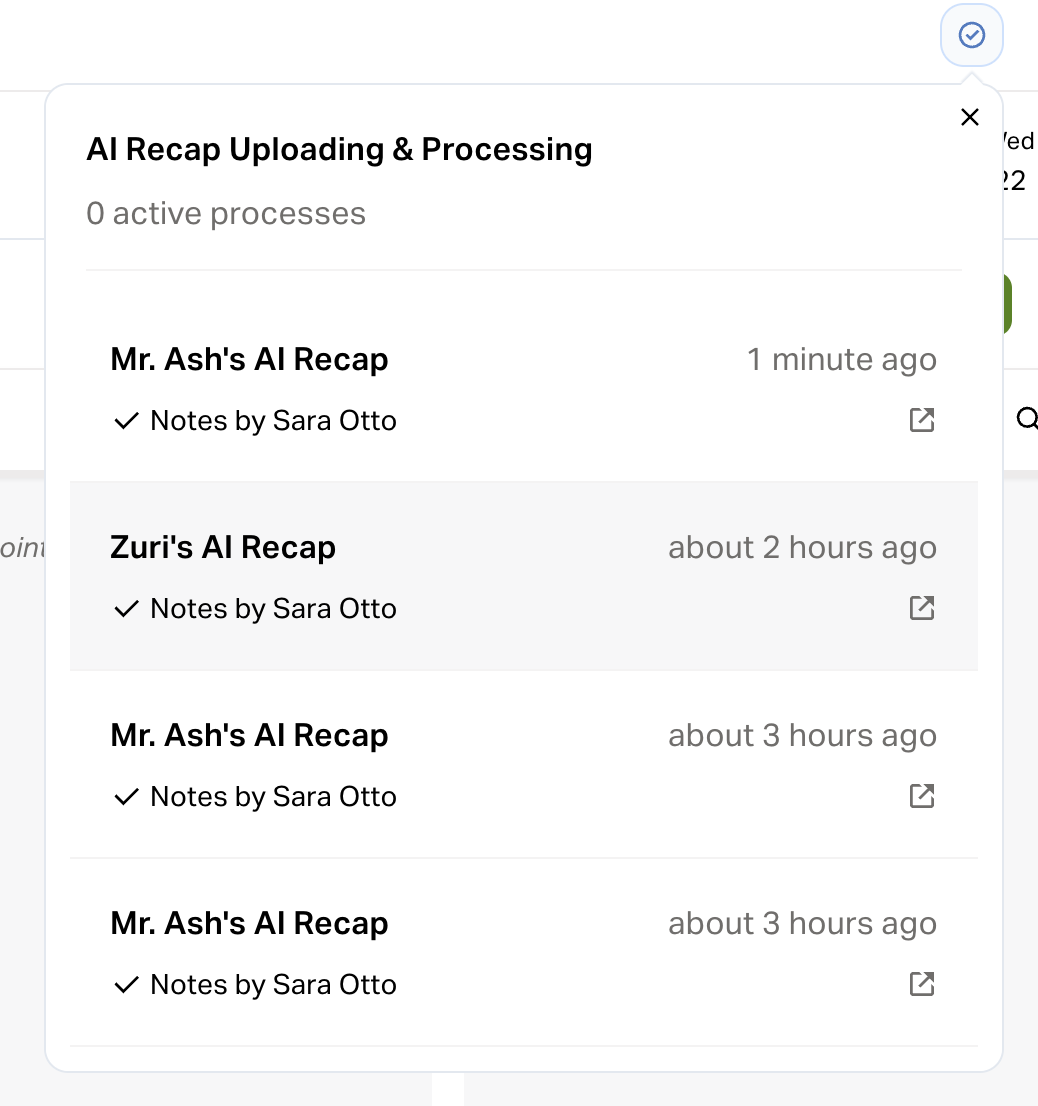Click the partially visible search magnifier icon
Viewport: 1038px width, 1106px height.
[x=1026, y=419]
